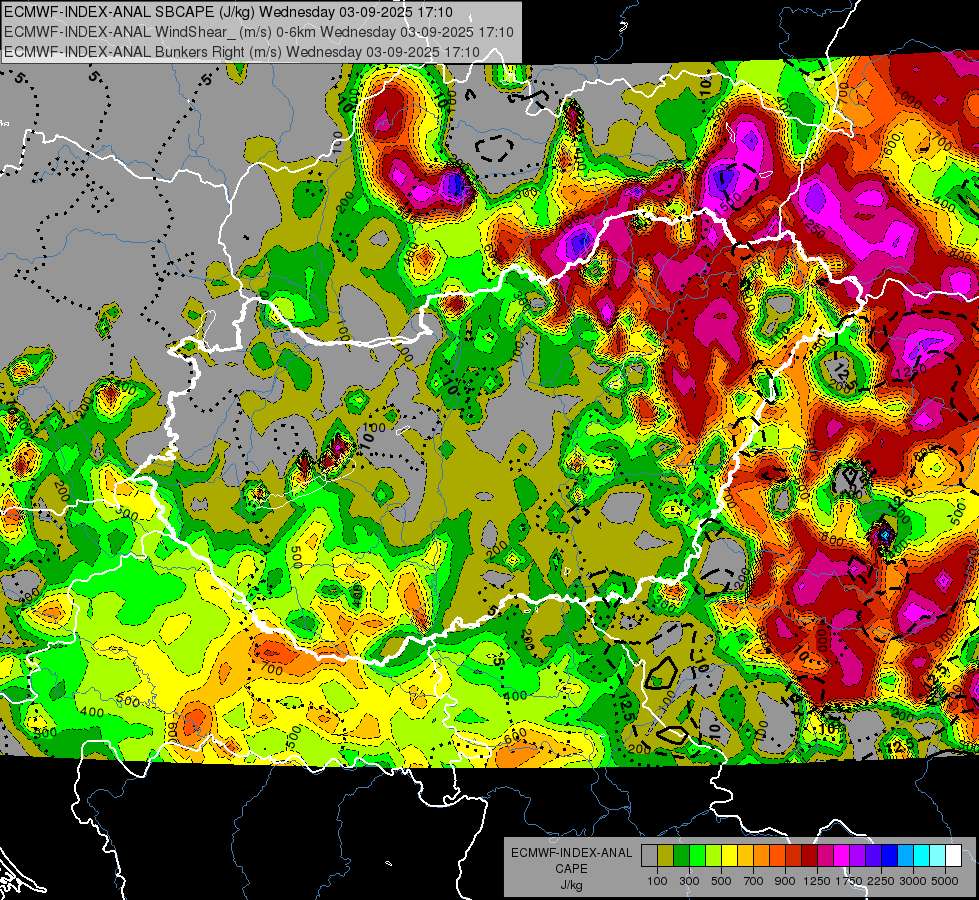Click the 300 legend tick label
The image size is (979, 900).
click(689, 881)
